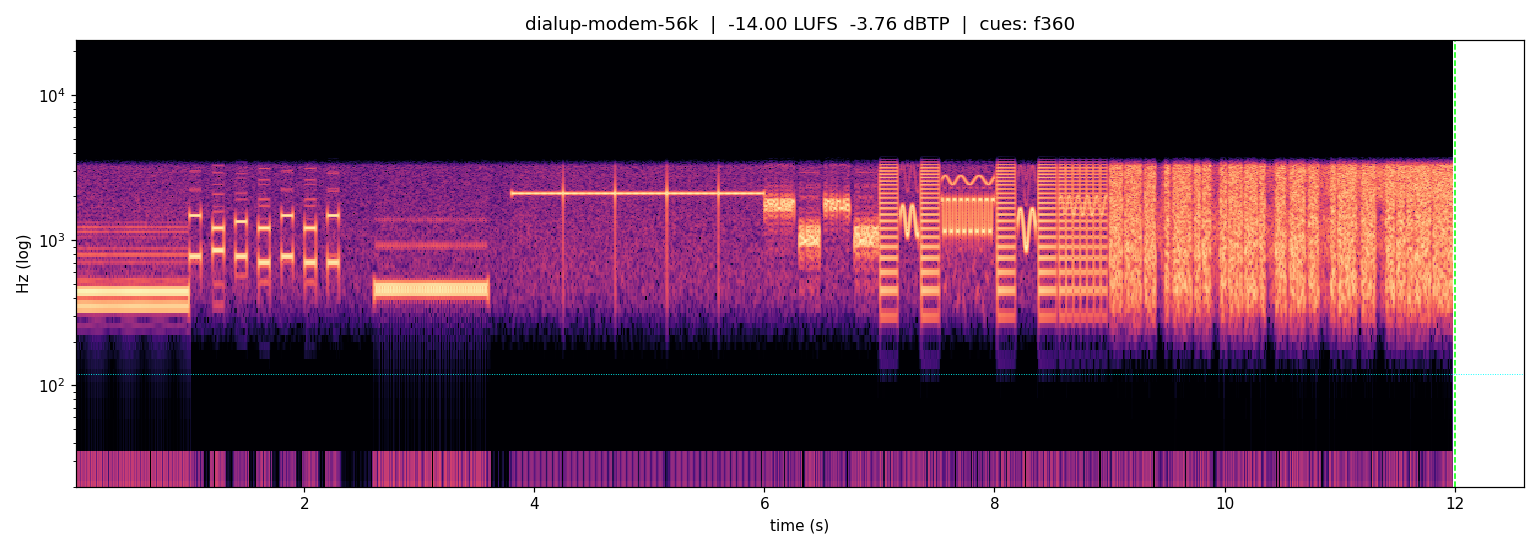Click the cyan dotted horizontal line near 120 Hz

point(799,375)
